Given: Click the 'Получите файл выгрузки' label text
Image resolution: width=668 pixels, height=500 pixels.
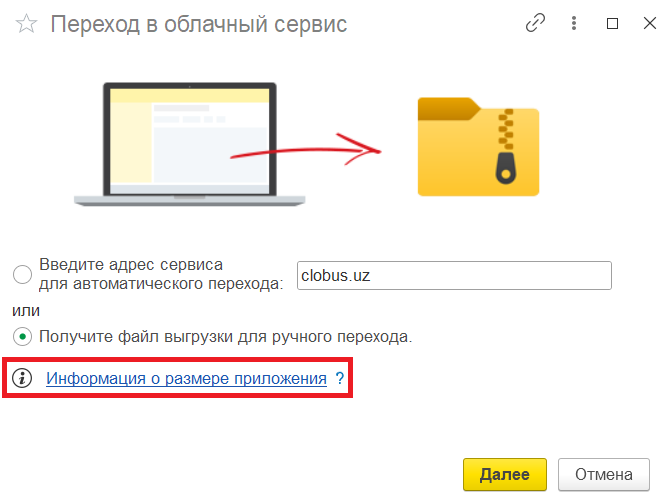Looking at the screenshot, I should pyautogui.click(x=225, y=336).
